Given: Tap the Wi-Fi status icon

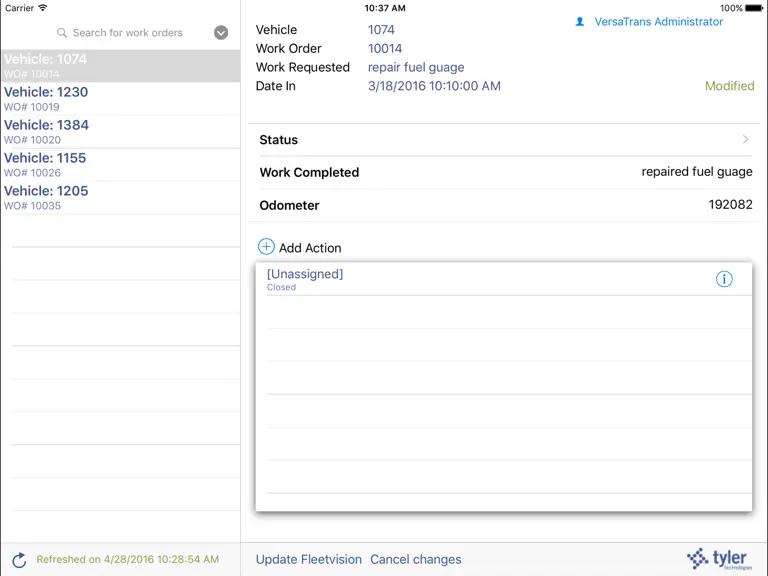Looking at the screenshot, I should 43,8.
